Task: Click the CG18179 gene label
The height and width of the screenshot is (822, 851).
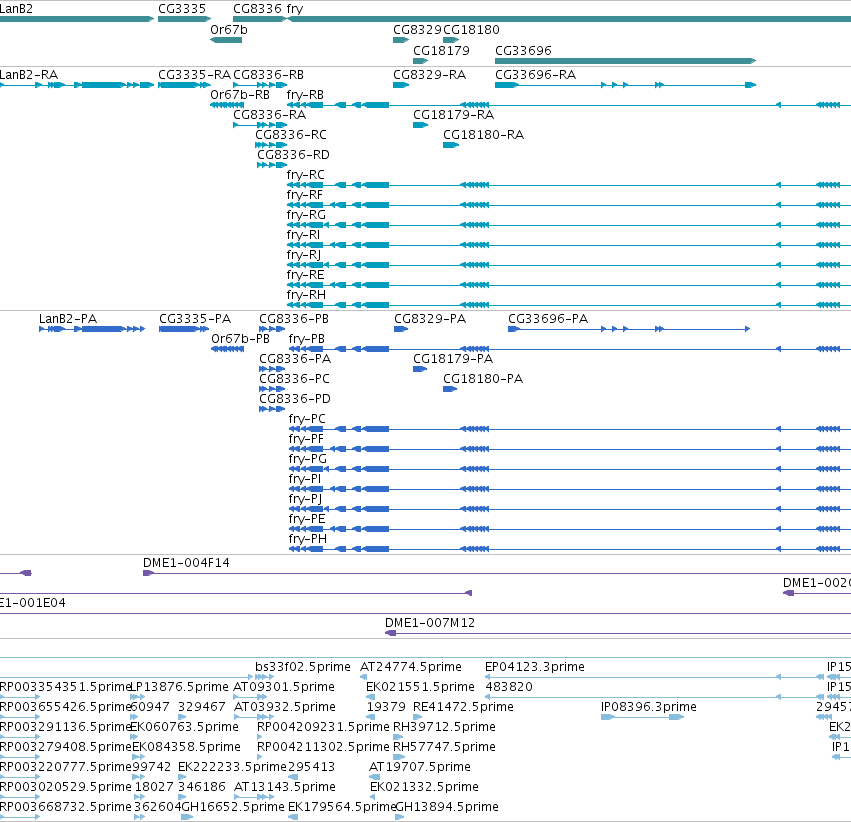Action: pyautogui.click(x=441, y=50)
